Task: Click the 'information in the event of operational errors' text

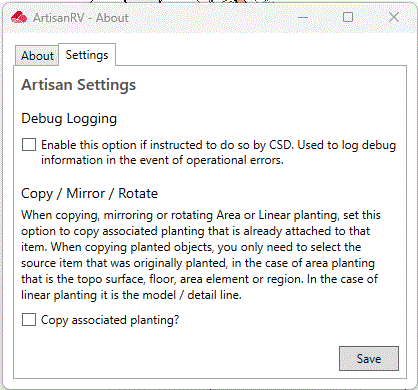Action: [162, 160]
